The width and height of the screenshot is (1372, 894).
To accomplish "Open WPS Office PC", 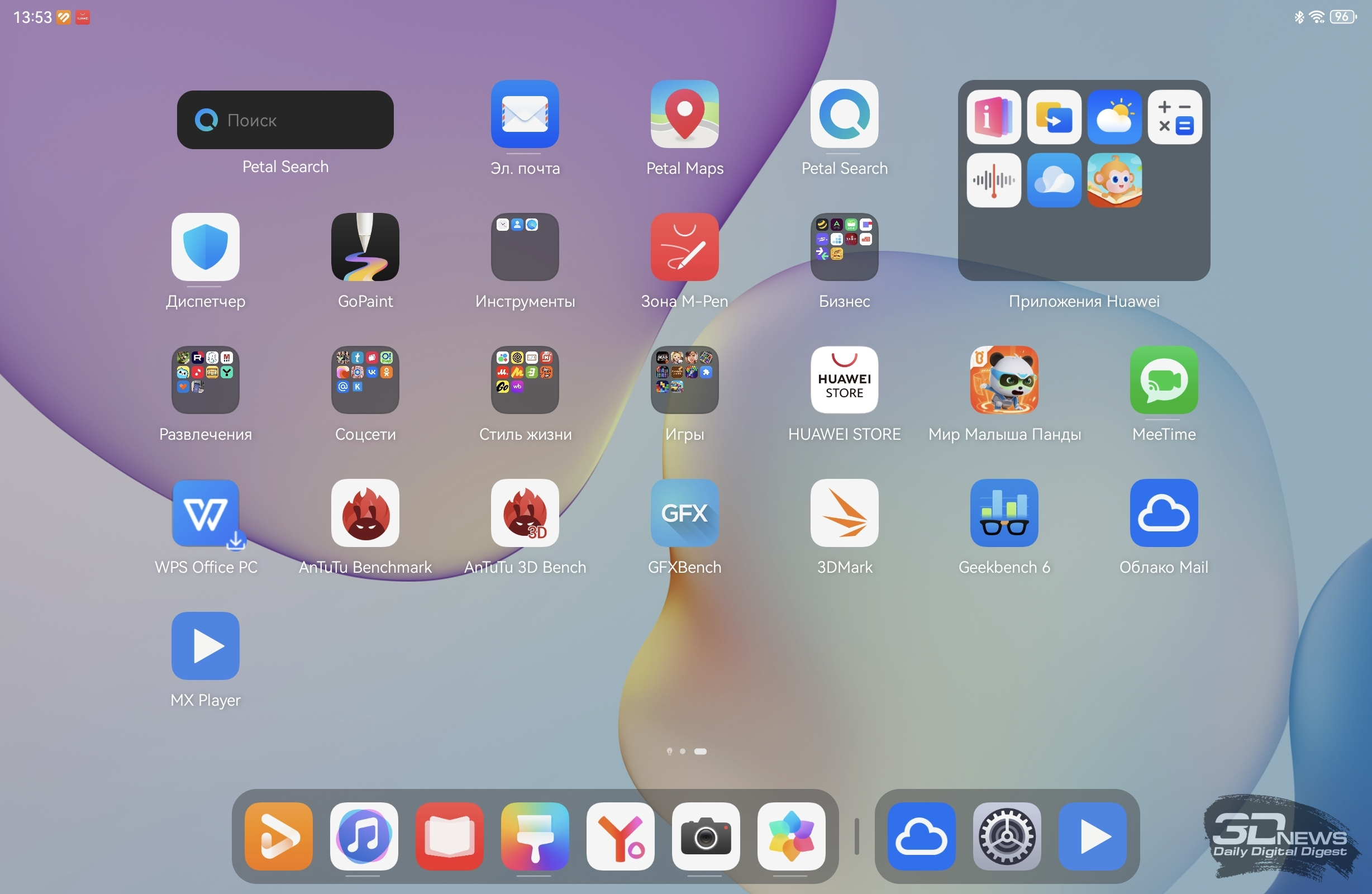I will coord(205,513).
